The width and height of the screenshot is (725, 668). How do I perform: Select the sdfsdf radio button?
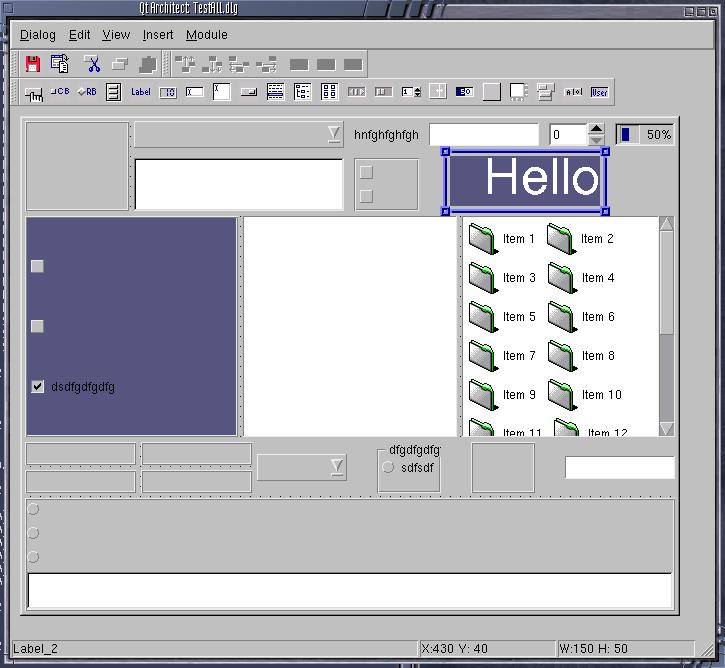coord(388,467)
